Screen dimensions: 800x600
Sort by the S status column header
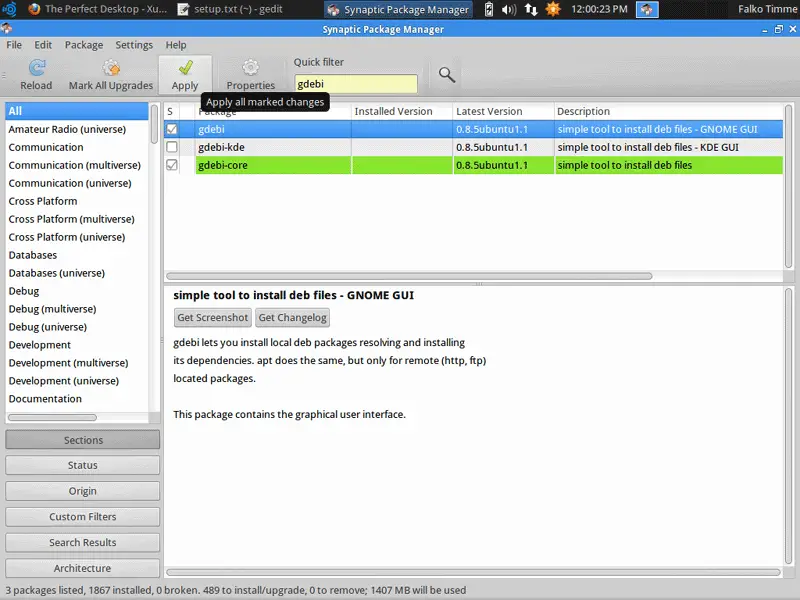(170, 111)
